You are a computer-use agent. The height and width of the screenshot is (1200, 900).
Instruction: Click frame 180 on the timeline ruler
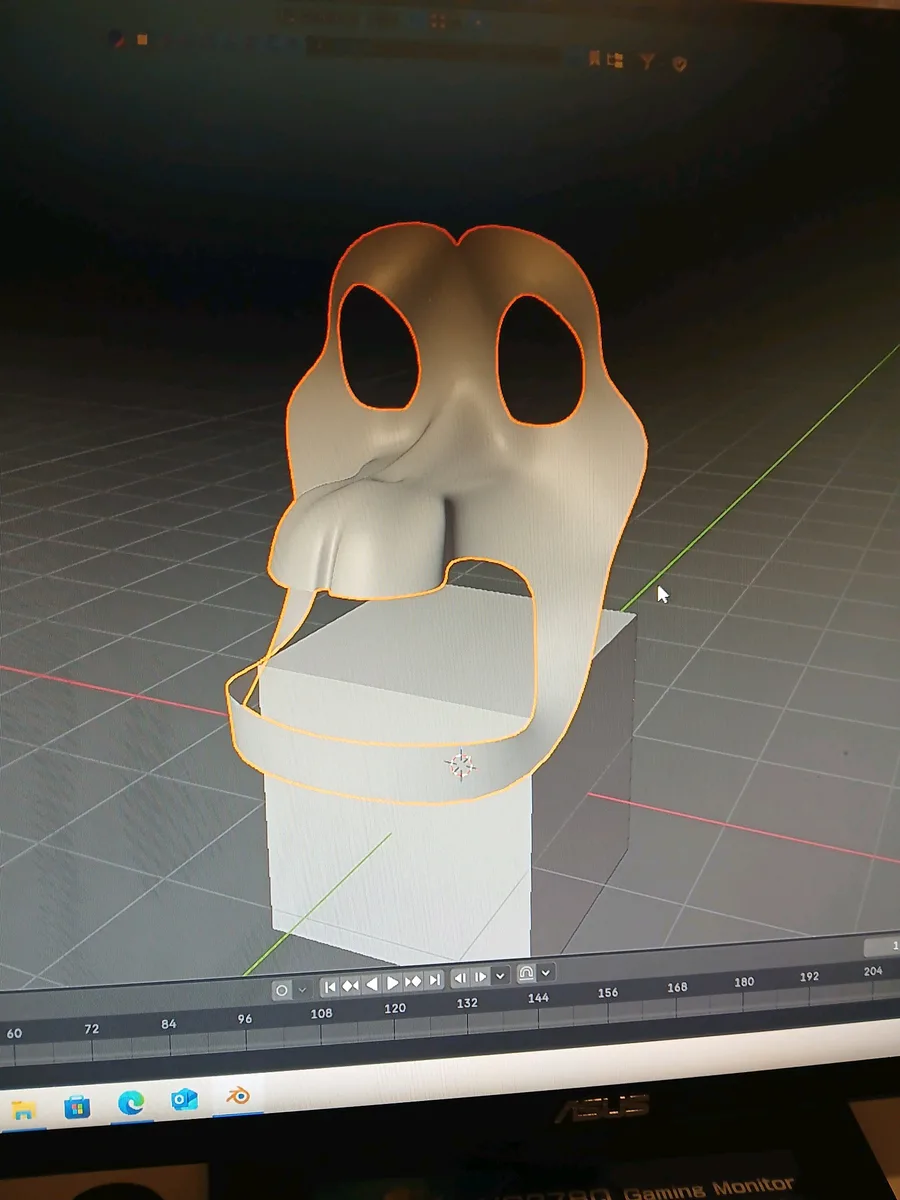[x=744, y=982]
